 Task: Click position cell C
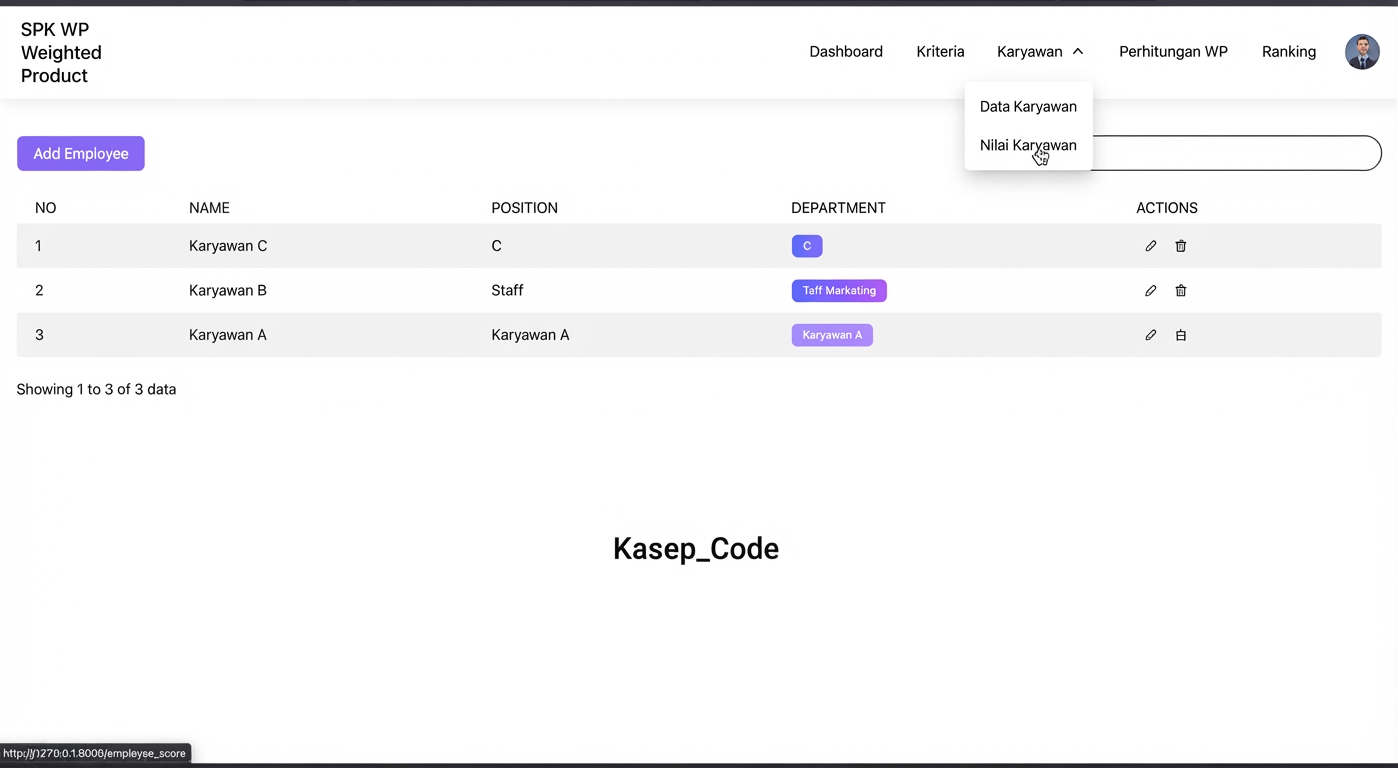pos(496,246)
